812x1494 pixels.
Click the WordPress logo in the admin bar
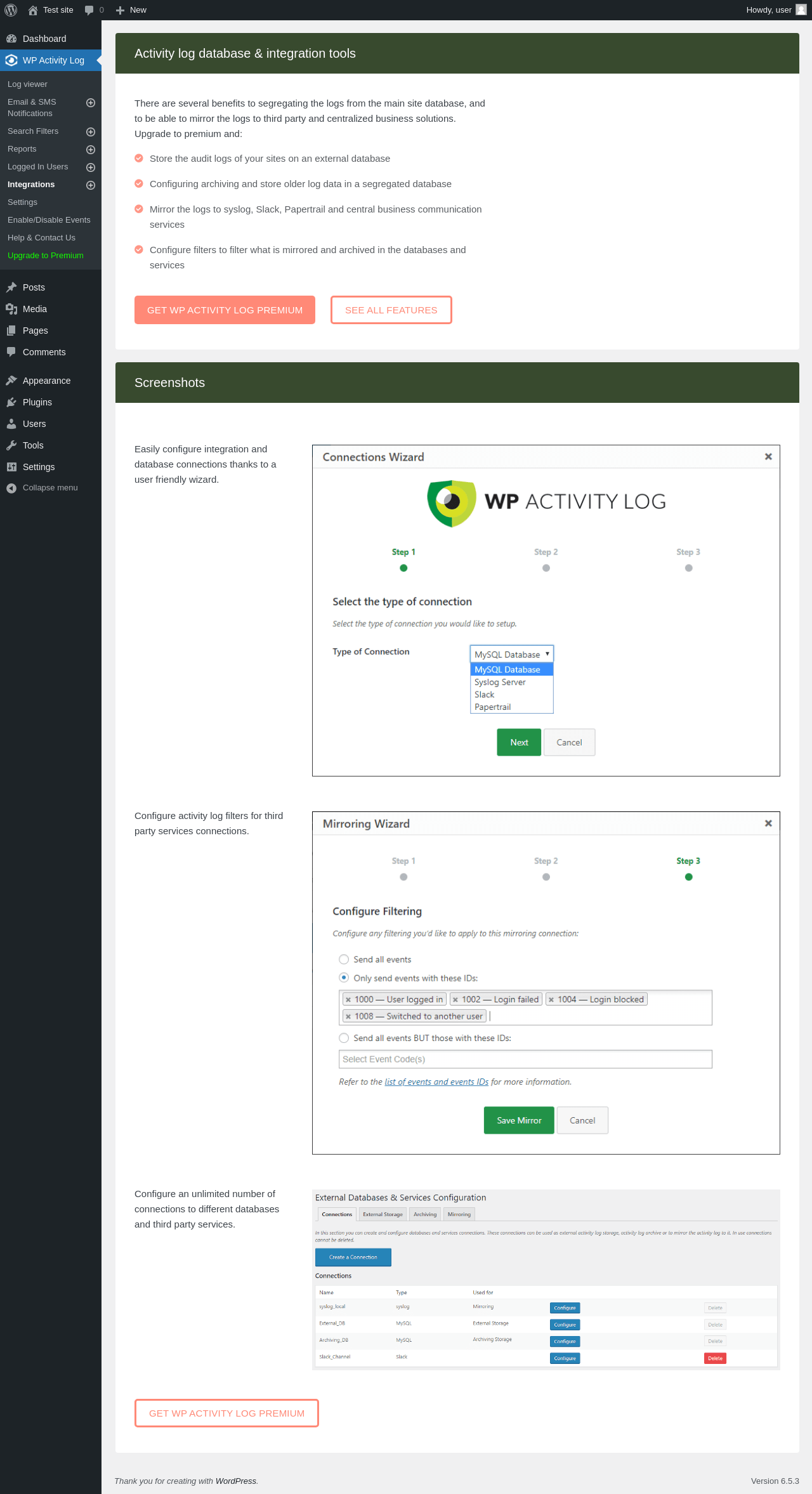tap(11, 10)
